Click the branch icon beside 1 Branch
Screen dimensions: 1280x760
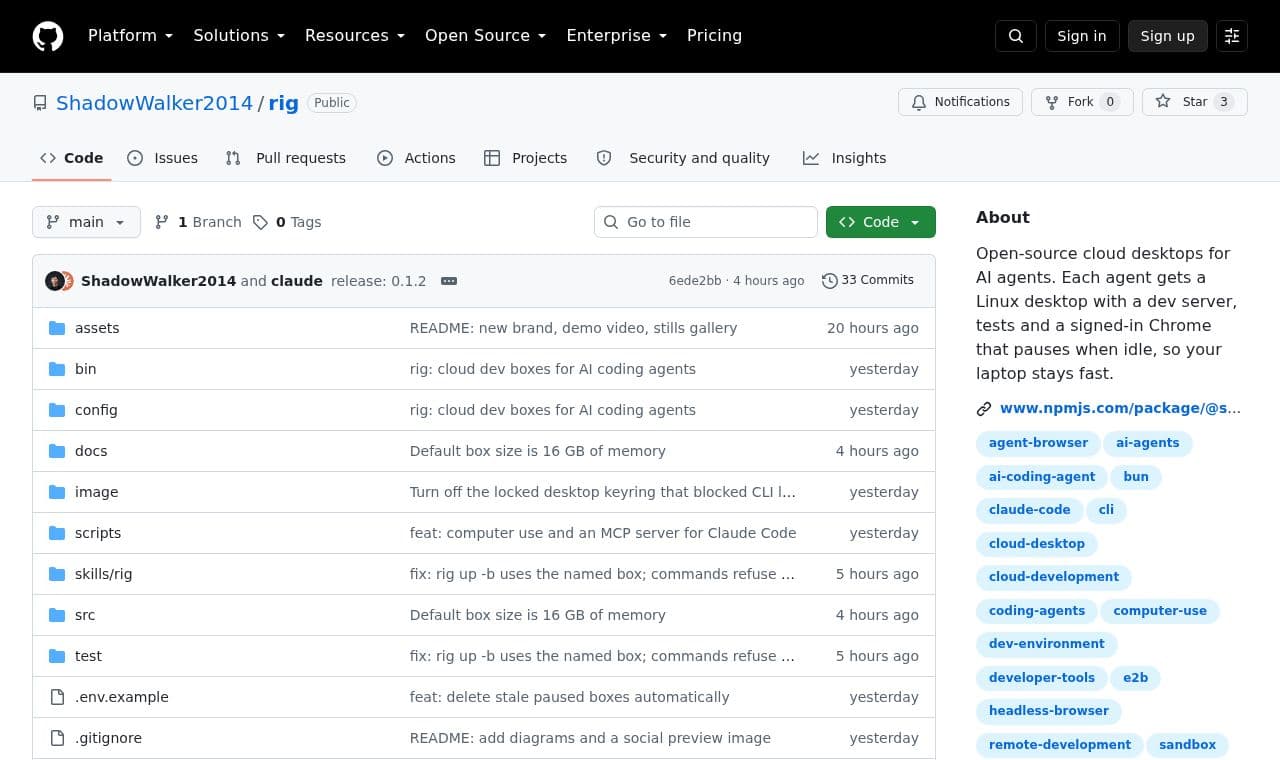[162, 222]
